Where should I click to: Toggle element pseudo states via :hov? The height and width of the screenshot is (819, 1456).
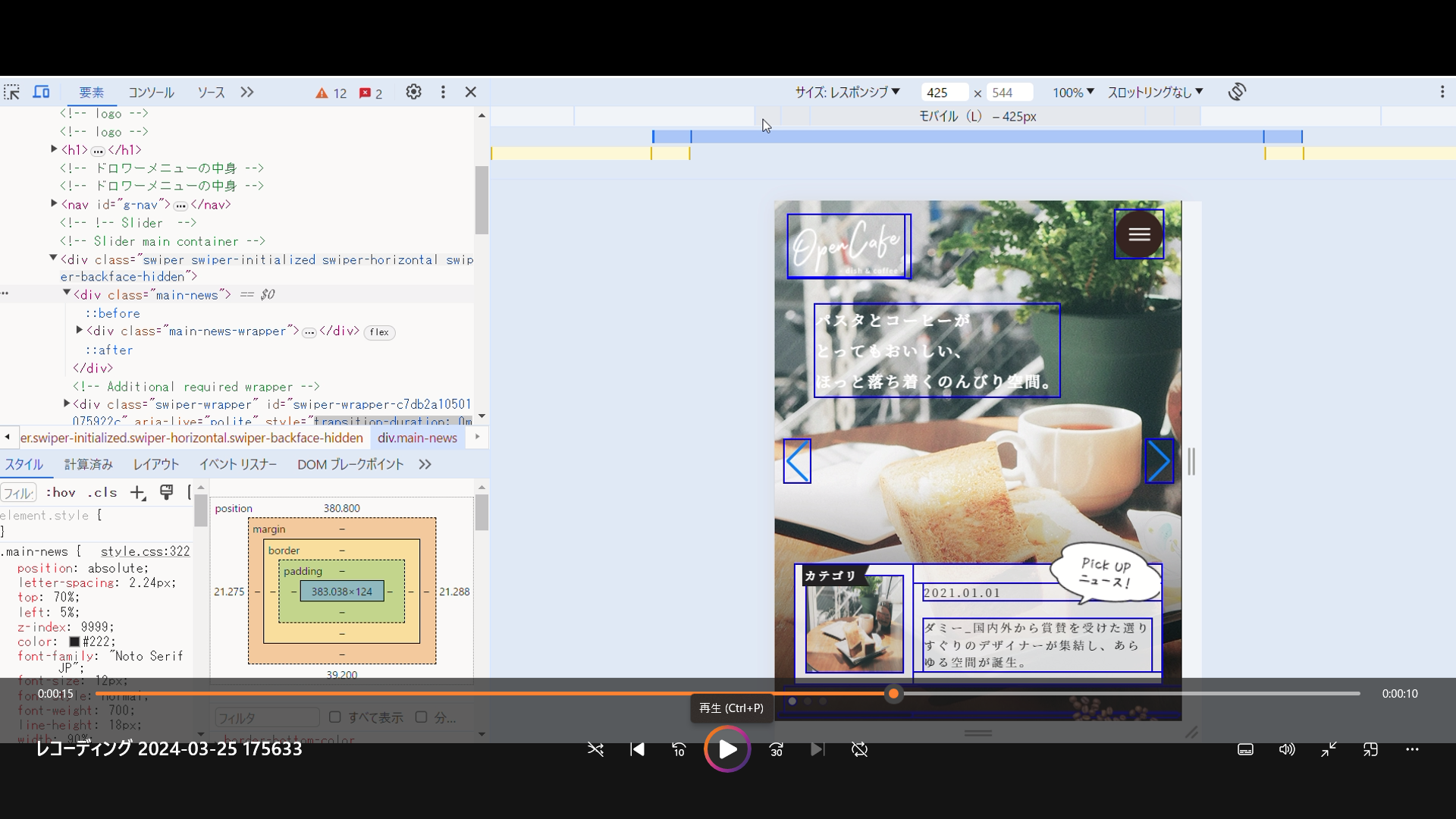(x=61, y=492)
